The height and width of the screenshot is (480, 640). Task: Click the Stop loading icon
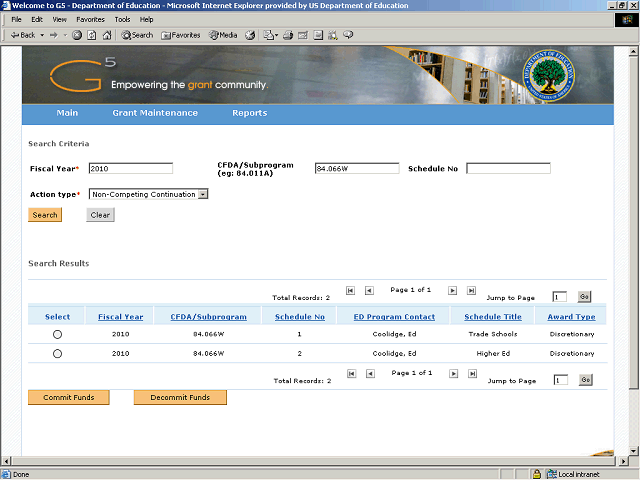(x=77, y=35)
